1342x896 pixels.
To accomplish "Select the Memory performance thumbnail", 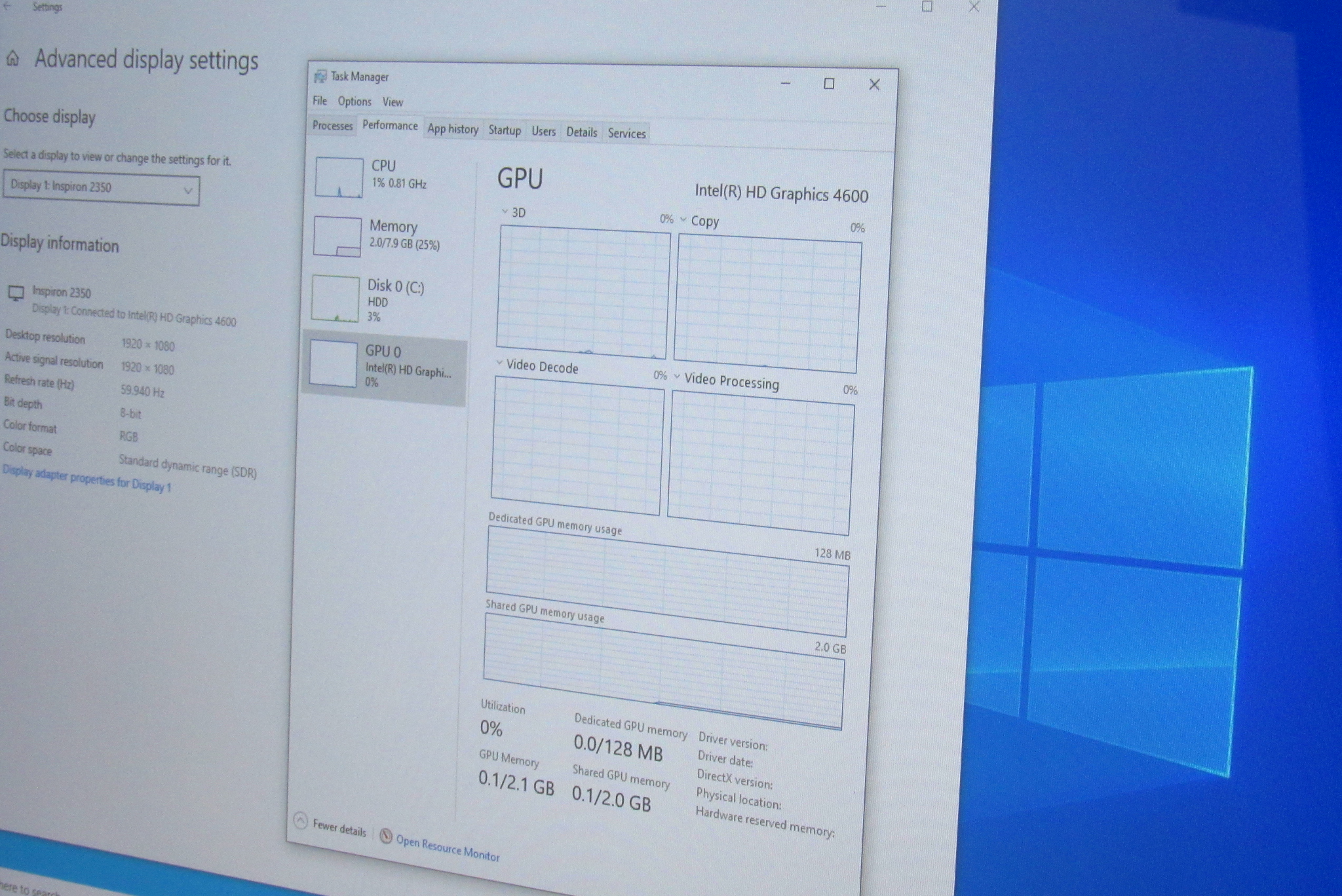I will pos(337,236).
